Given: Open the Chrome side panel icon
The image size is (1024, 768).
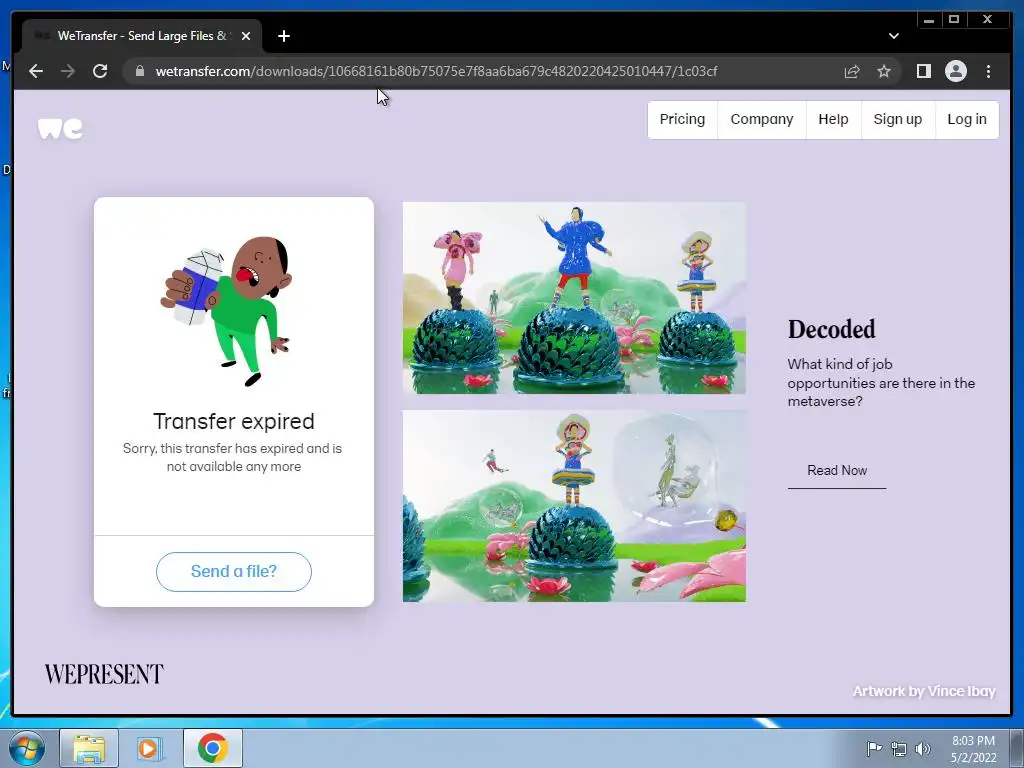Looking at the screenshot, I should [x=923, y=71].
